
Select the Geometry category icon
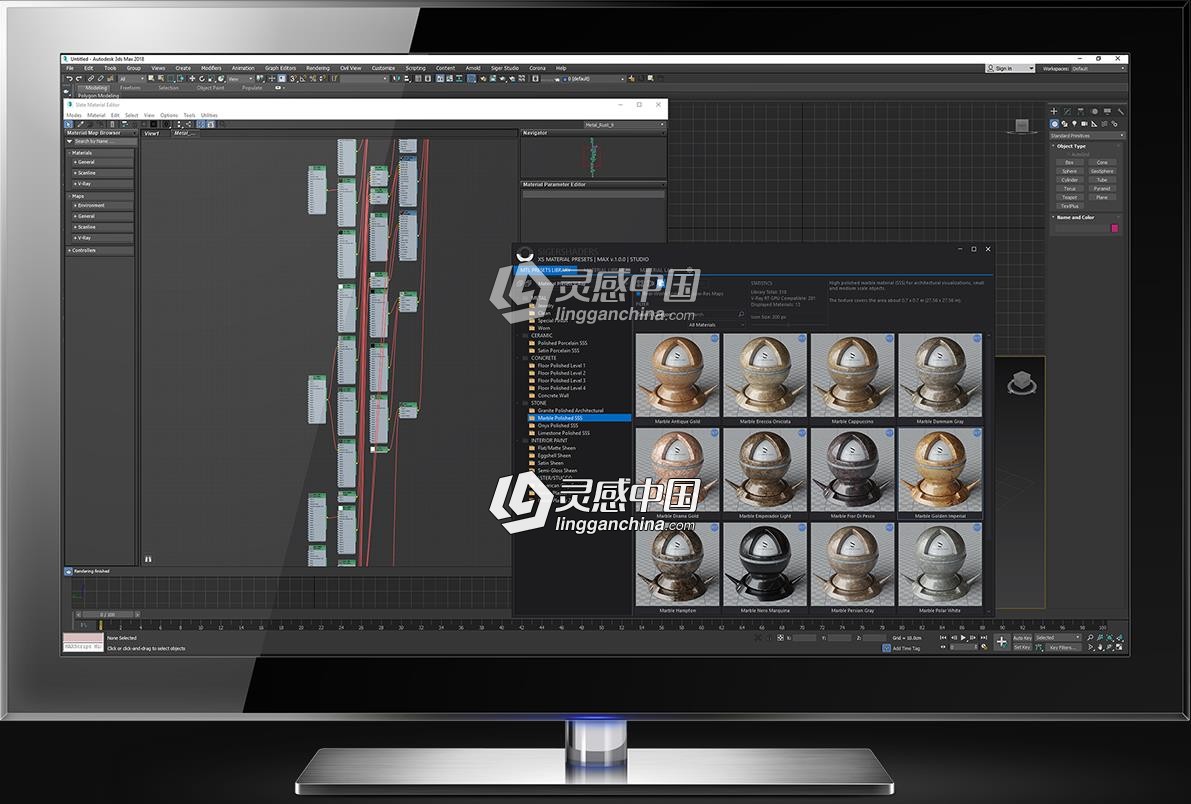[x=1054, y=123]
